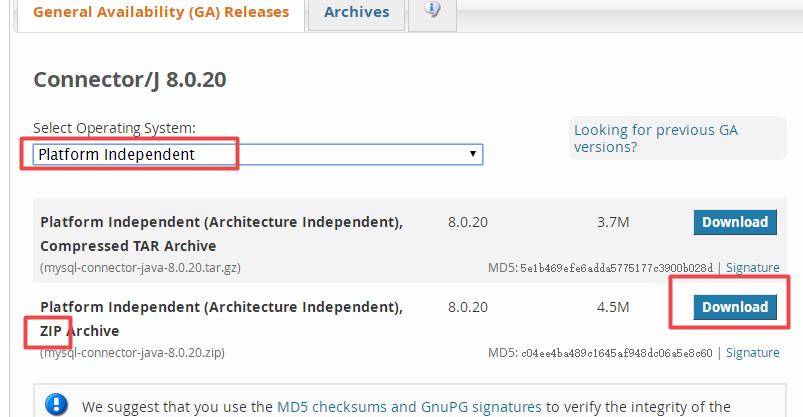Click the Compressed TAR Archive title text
This screenshot has height=417, width=803.
pyautogui.click(x=128, y=245)
